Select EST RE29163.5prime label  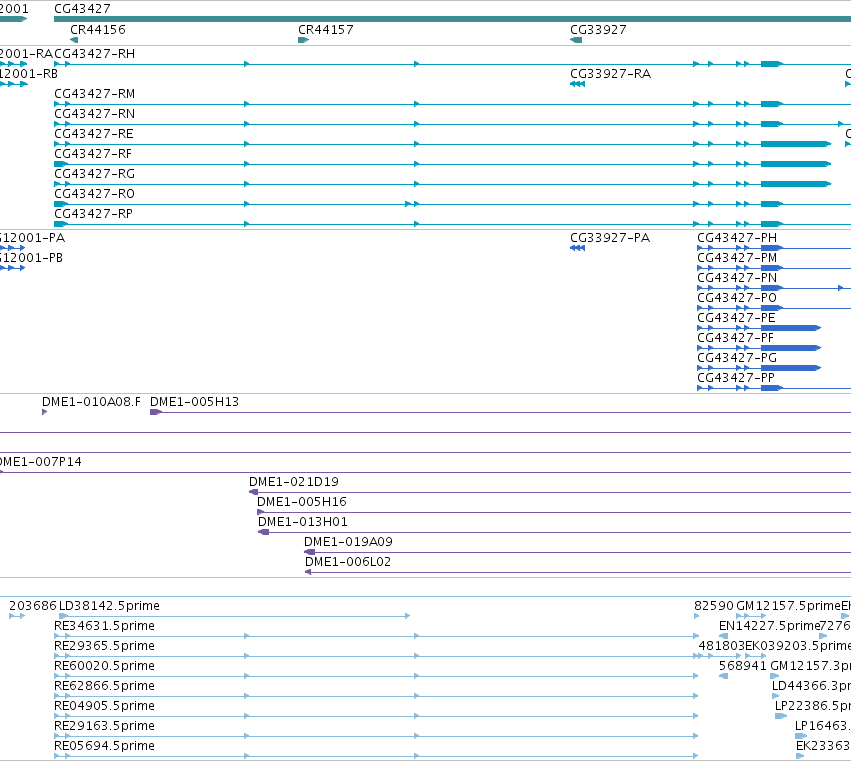104,727
